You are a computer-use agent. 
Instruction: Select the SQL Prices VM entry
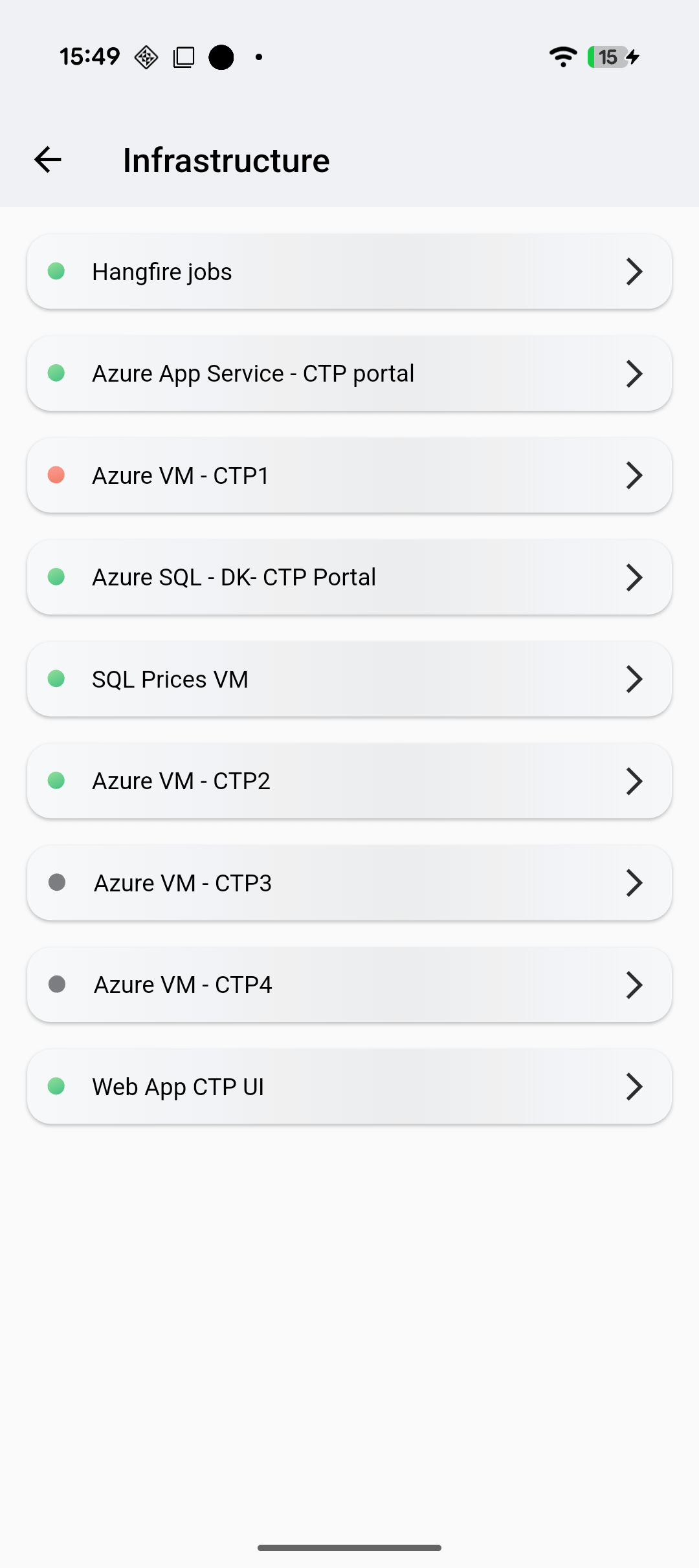pos(170,679)
